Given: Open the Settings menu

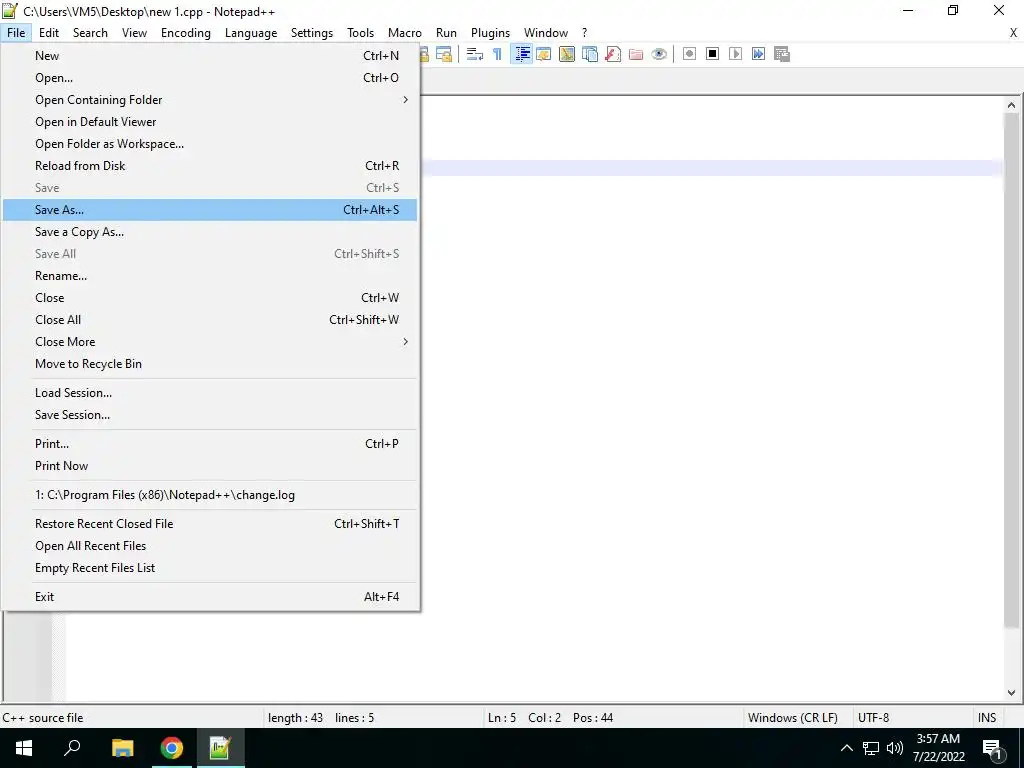Looking at the screenshot, I should coord(312,33).
